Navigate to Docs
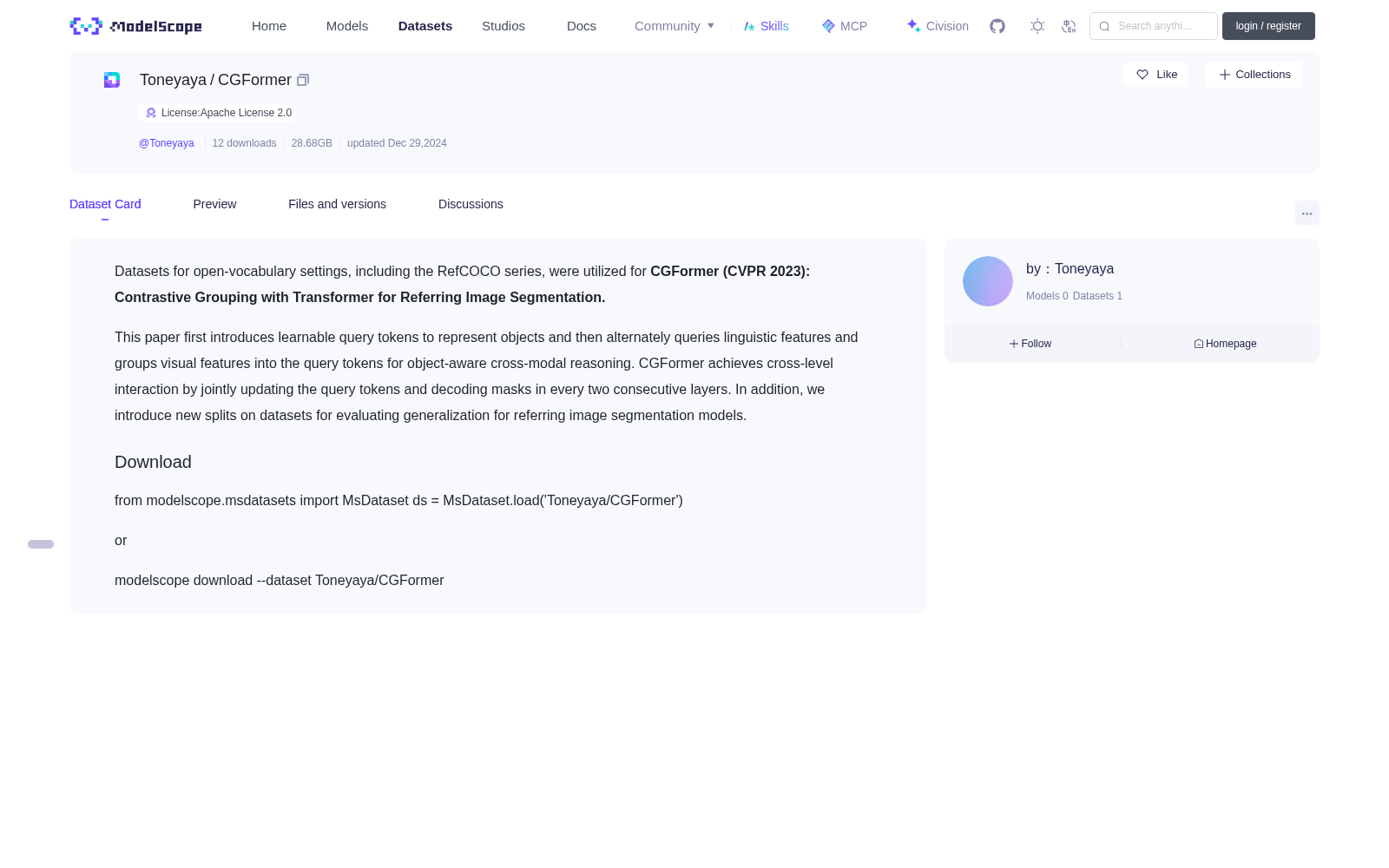 582,26
